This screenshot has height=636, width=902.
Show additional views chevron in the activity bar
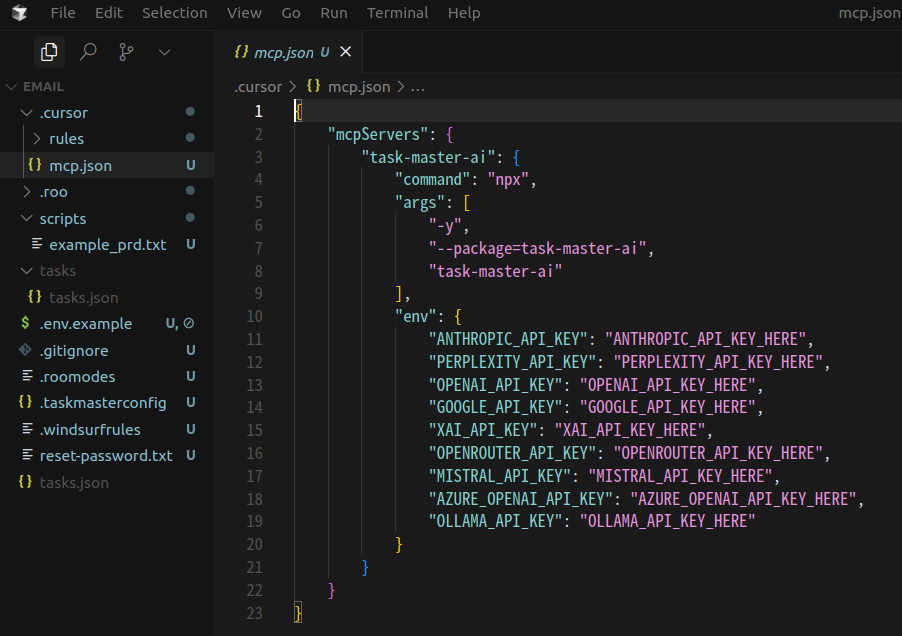165,53
